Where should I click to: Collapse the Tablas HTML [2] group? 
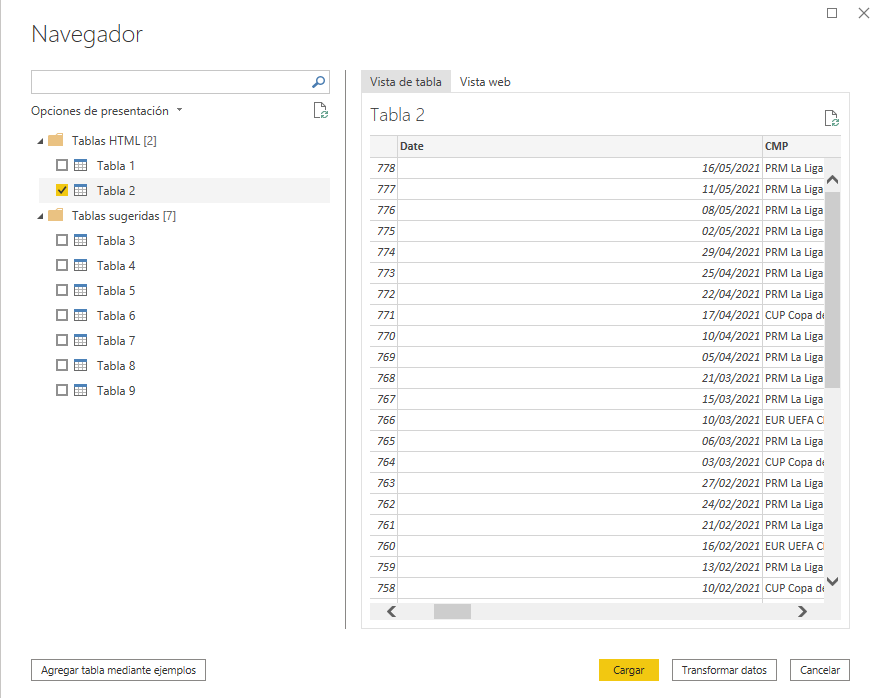pos(40,141)
